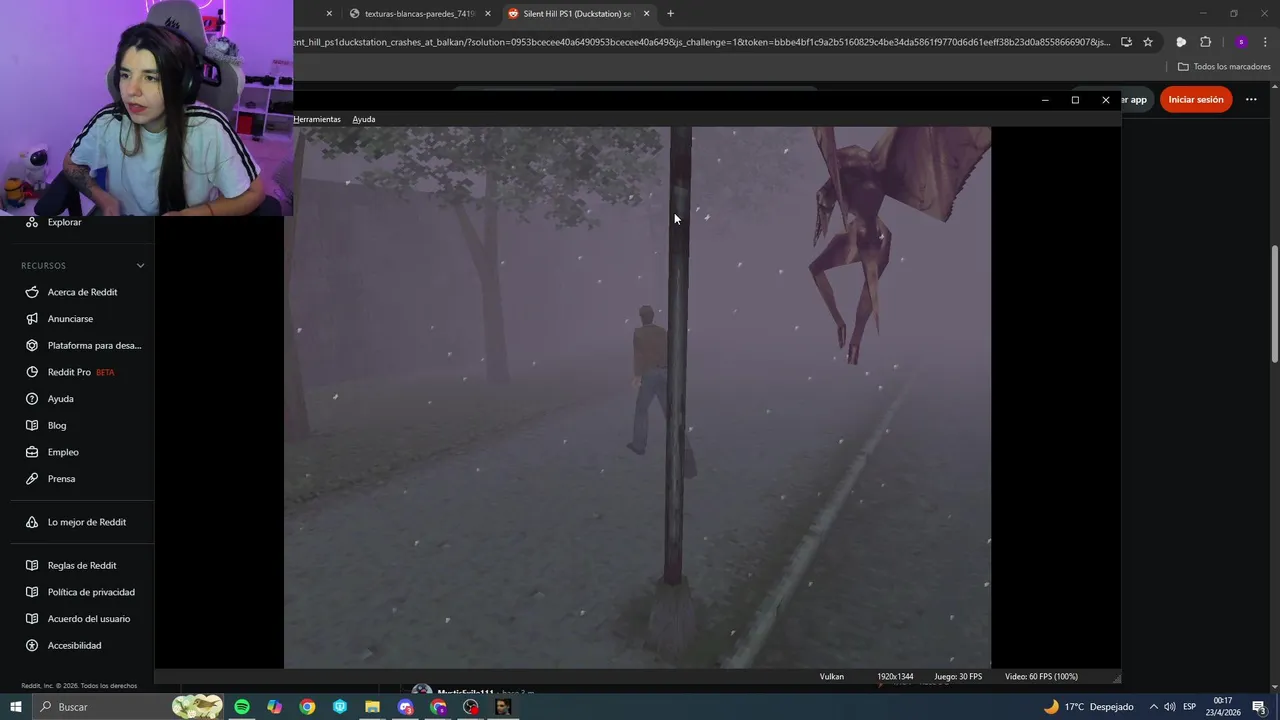
Task: Open the clock showing 00:17
Action: coord(1223,707)
